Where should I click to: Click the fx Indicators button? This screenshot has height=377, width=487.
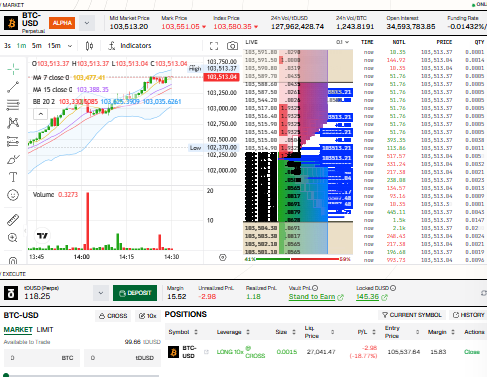click(x=129, y=46)
